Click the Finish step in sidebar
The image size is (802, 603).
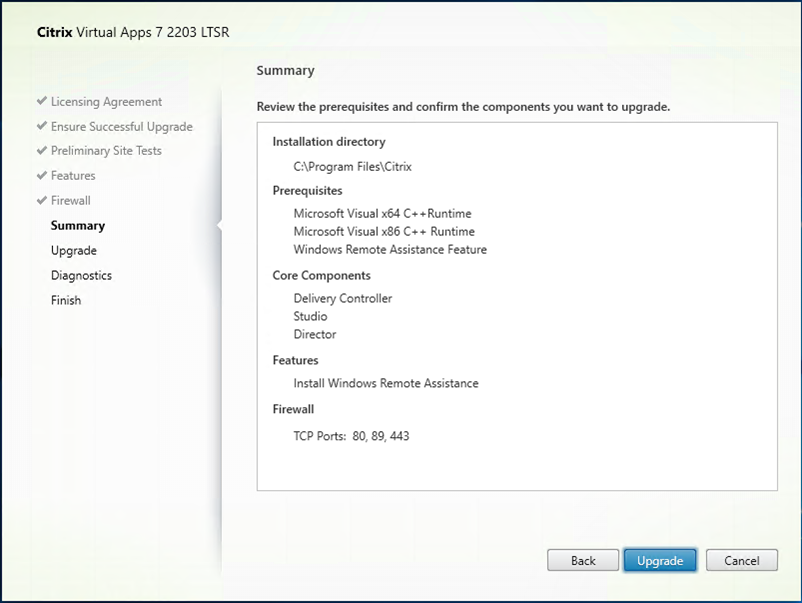point(66,301)
